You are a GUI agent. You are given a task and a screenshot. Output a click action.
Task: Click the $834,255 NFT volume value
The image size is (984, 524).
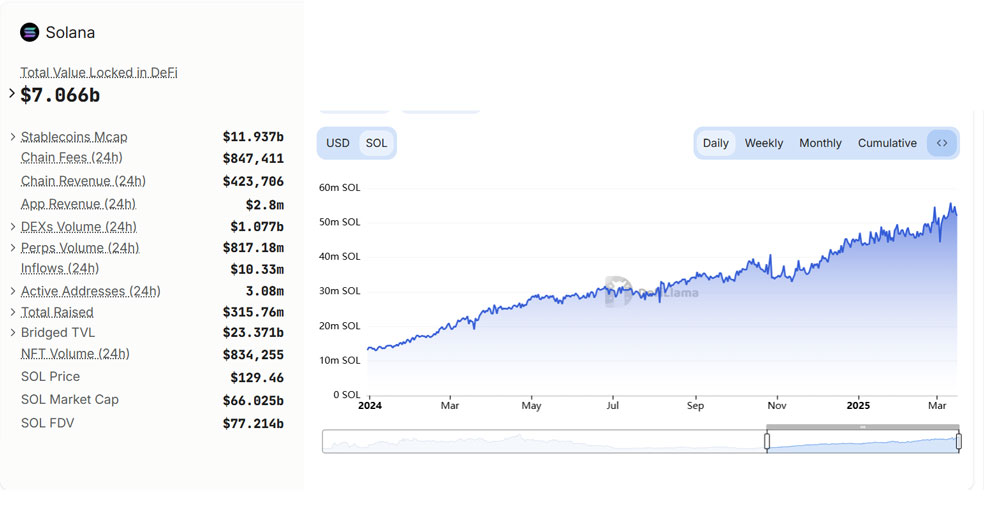pyautogui.click(x=253, y=355)
